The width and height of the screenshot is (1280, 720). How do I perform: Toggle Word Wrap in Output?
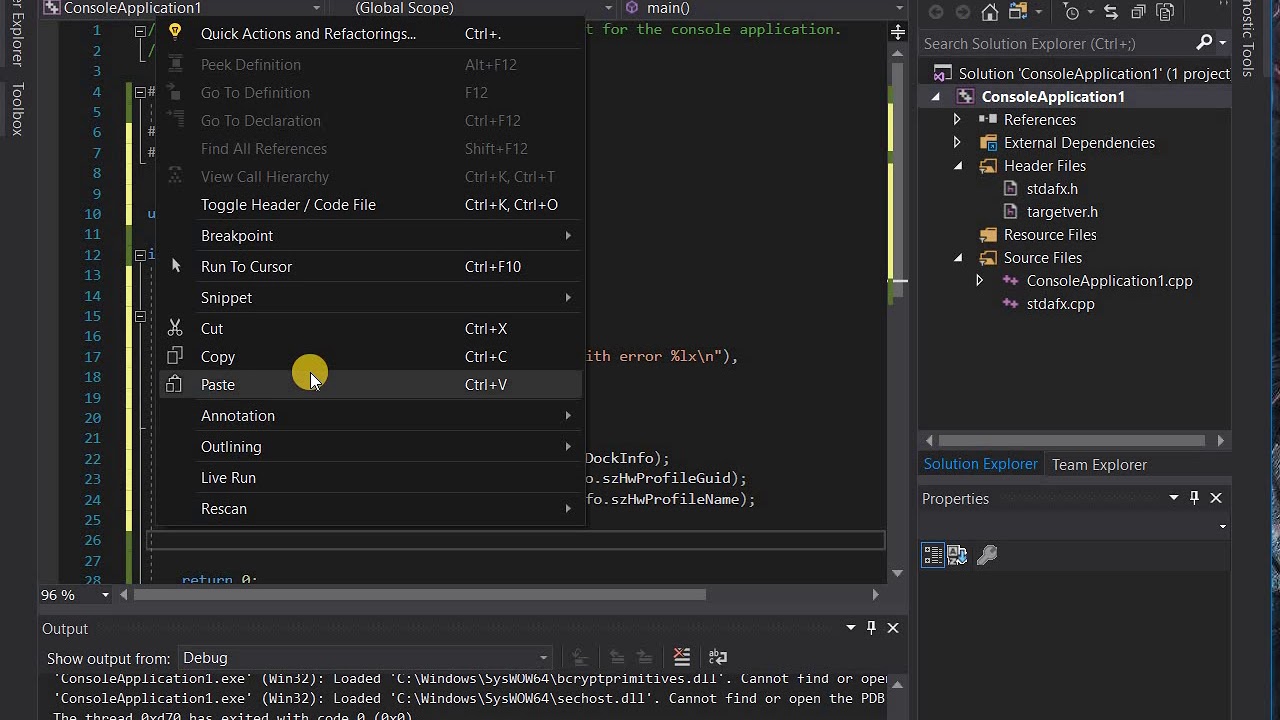click(717, 657)
